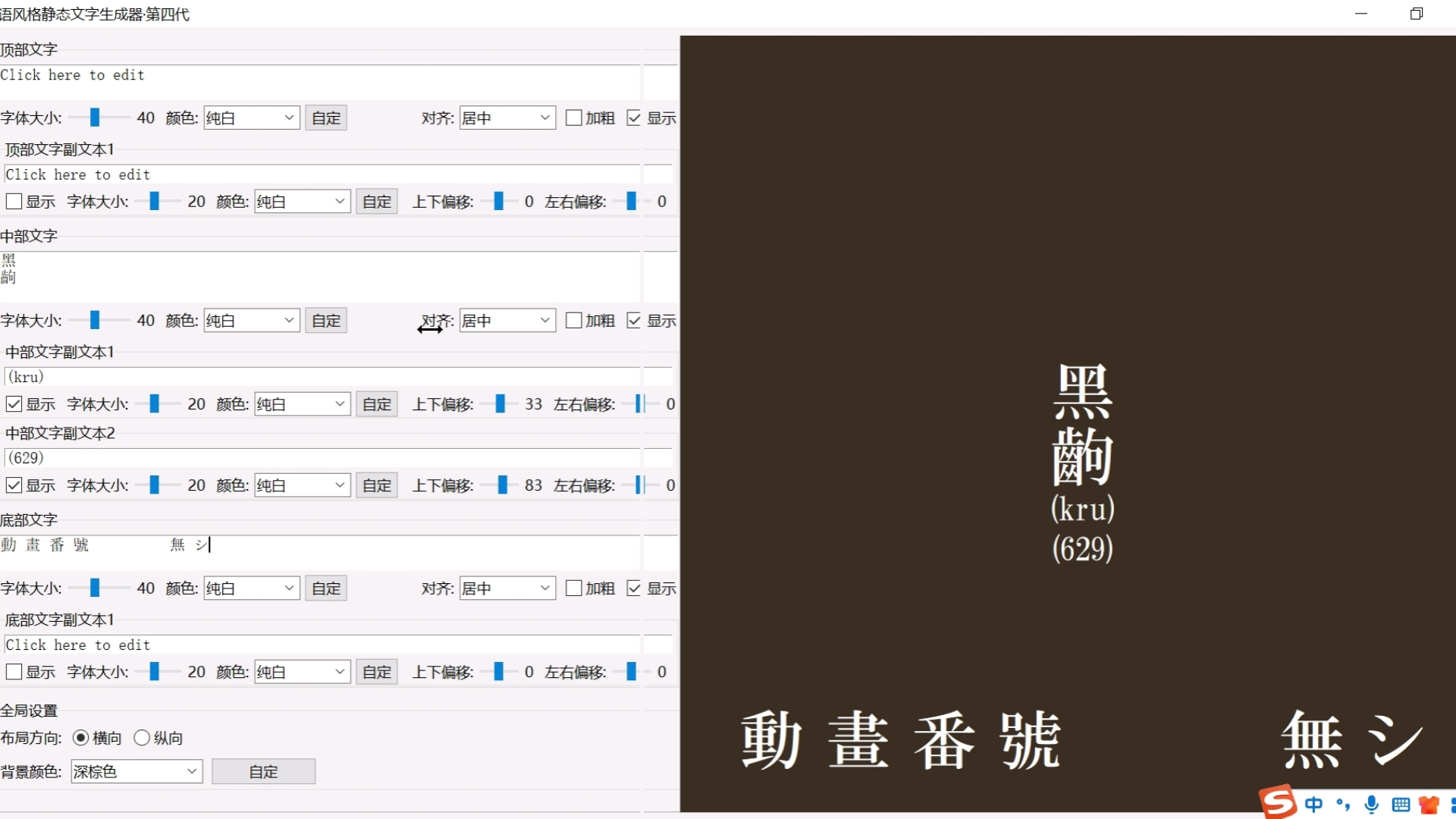Click 中部文字副文本1 vertical offset slider
Viewport: 1456px width, 819px height.
click(499, 403)
